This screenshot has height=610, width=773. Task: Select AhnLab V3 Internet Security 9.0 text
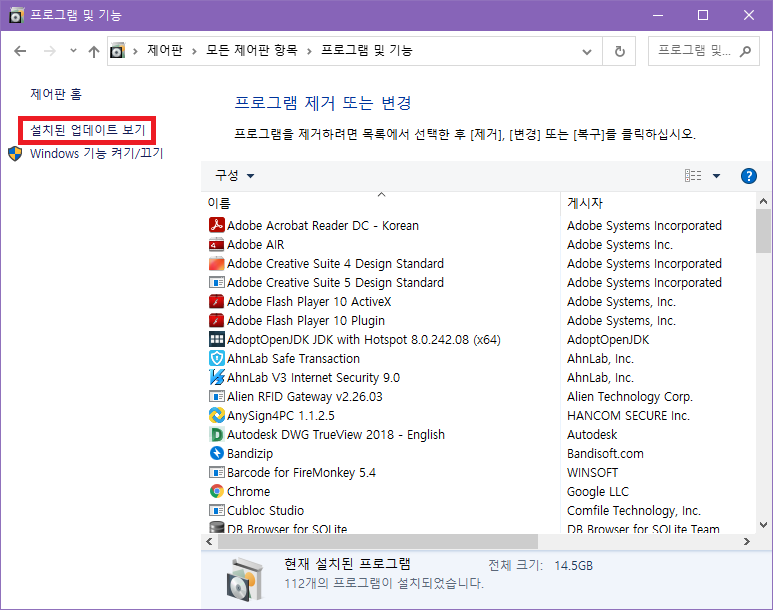click(314, 378)
